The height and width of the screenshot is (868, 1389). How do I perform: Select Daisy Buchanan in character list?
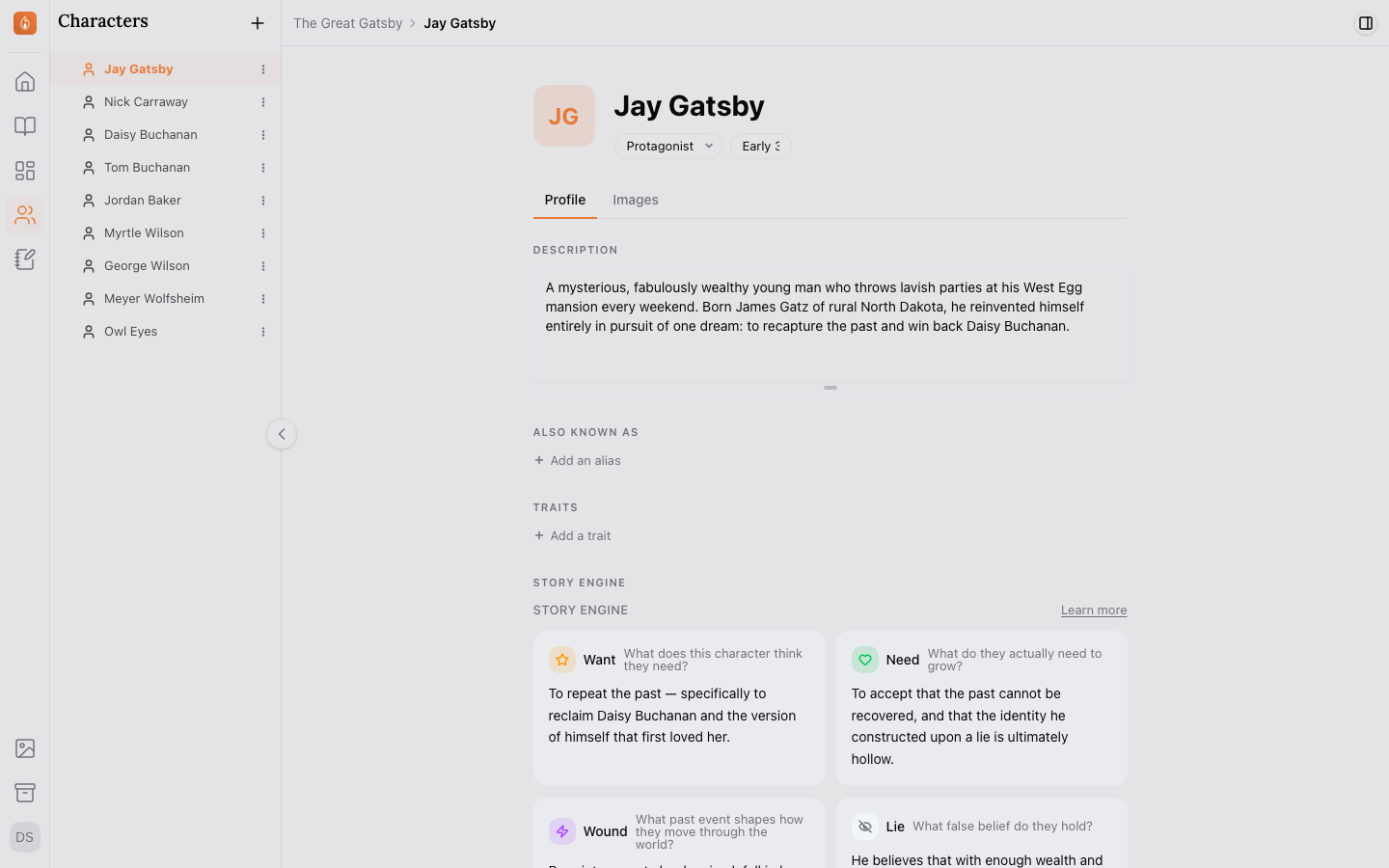(165, 135)
